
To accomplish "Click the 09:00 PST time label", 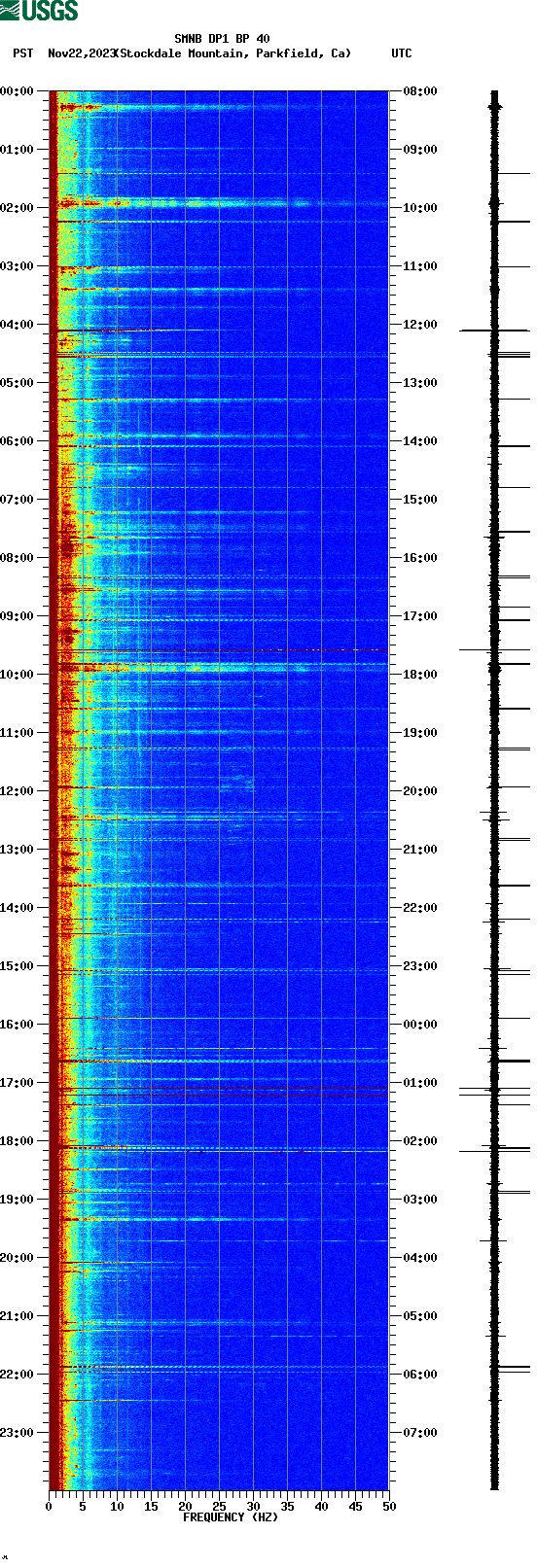I will (17, 616).
